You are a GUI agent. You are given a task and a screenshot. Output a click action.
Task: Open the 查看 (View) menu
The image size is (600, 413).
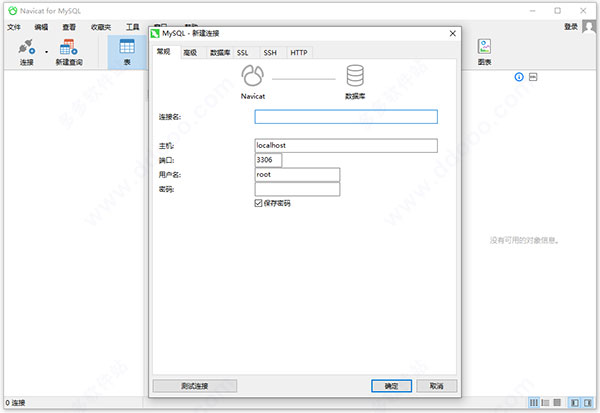point(69,27)
